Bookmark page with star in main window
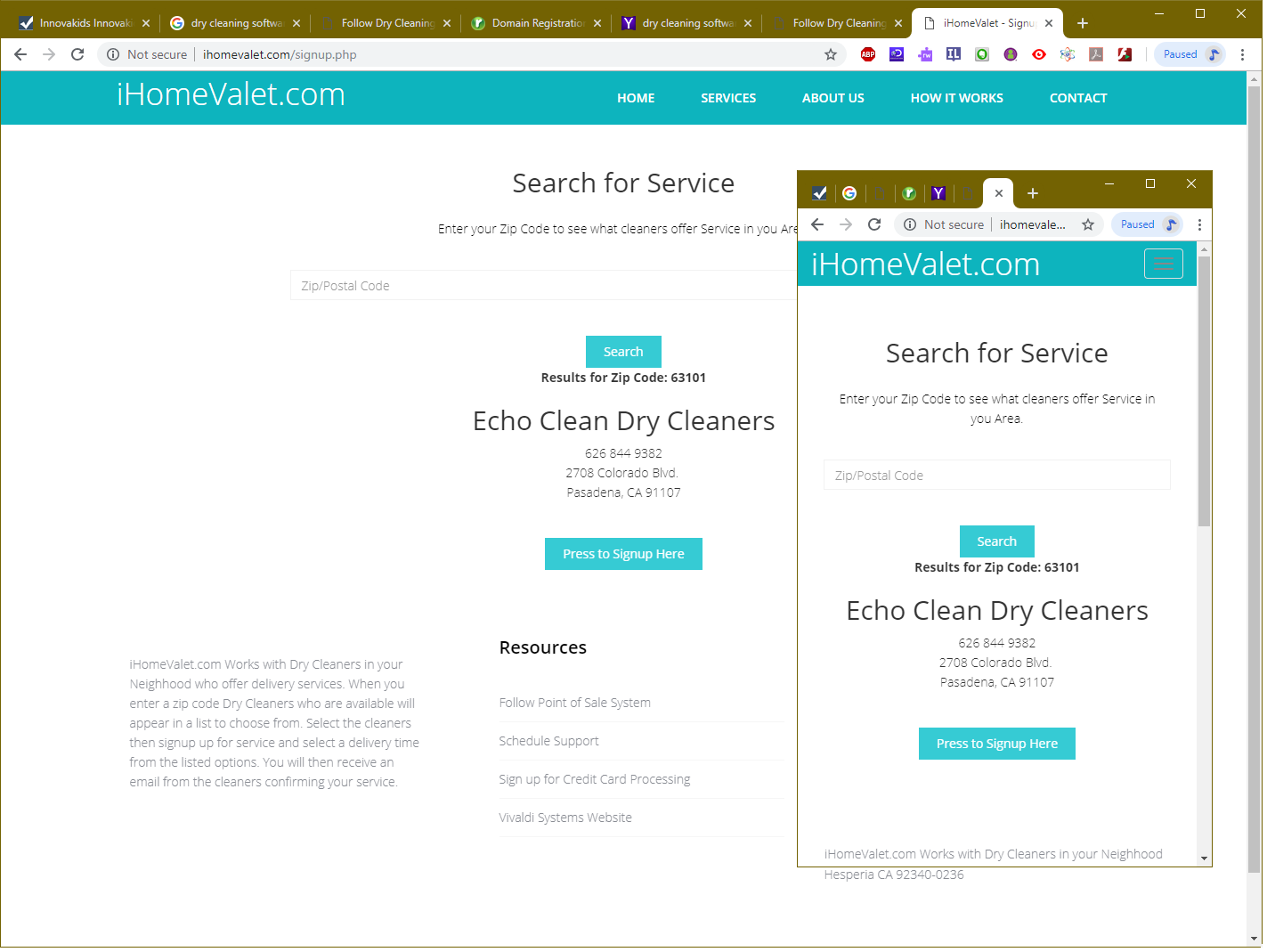 pos(831,54)
